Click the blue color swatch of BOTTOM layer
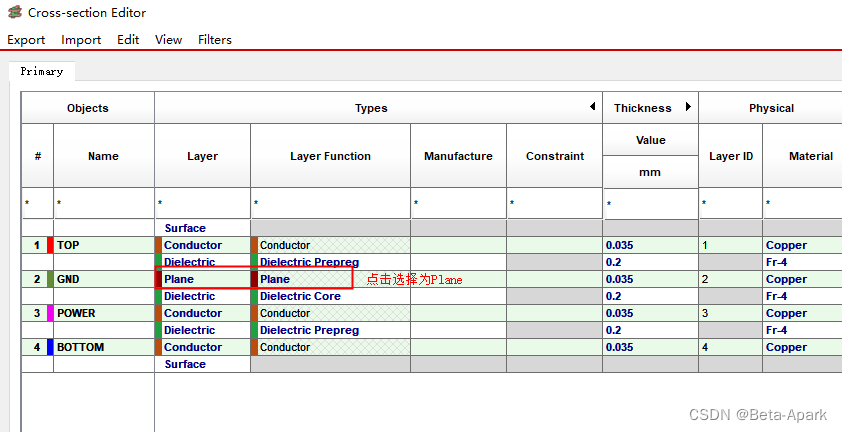Viewport: 842px width, 432px height. [50, 347]
